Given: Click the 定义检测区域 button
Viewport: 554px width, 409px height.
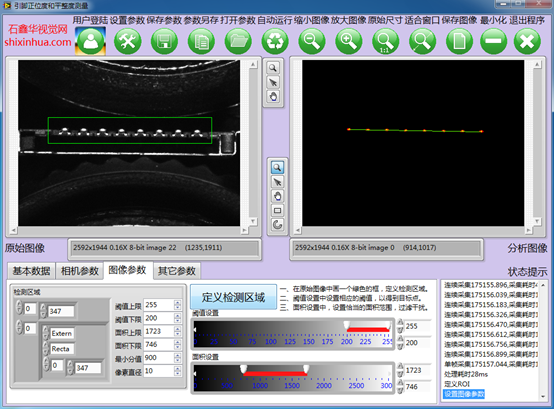Looking at the screenshot, I should (233, 297).
